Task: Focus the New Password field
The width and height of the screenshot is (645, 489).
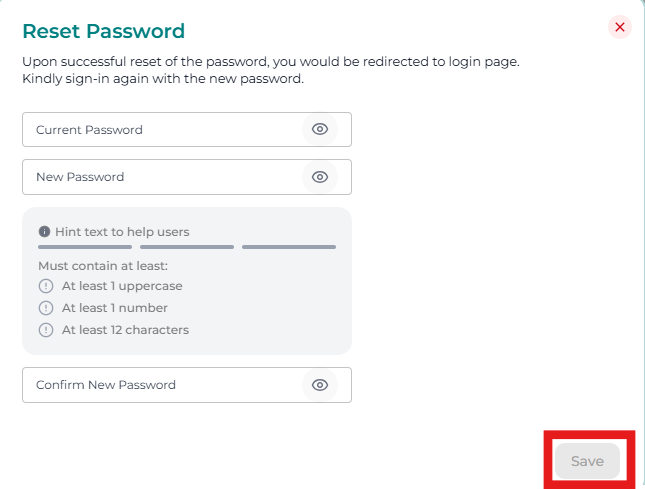Action: tap(160, 177)
